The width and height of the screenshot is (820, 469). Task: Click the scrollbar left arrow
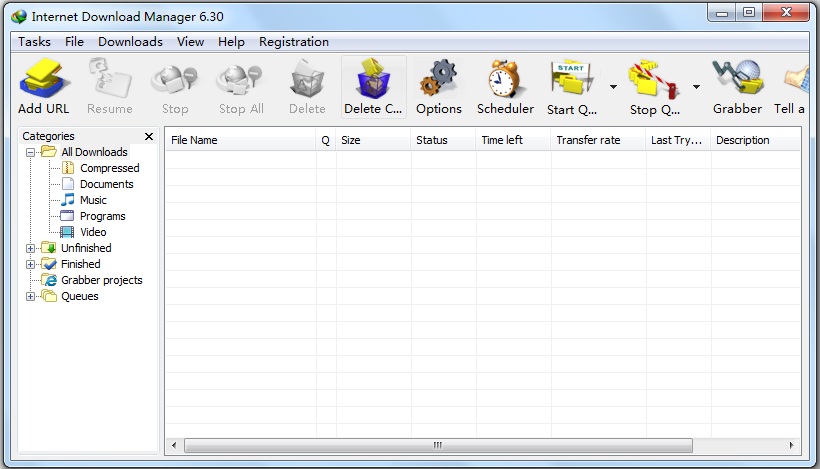tap(174, 445)
